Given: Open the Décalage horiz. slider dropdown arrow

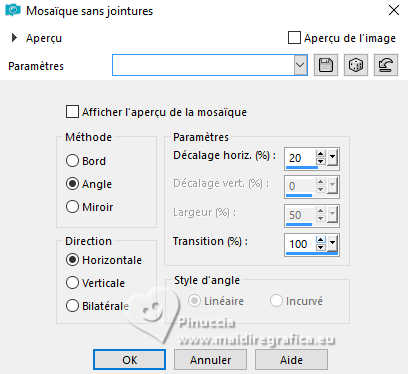Looking at the screenshot, I should pos(332,158).
